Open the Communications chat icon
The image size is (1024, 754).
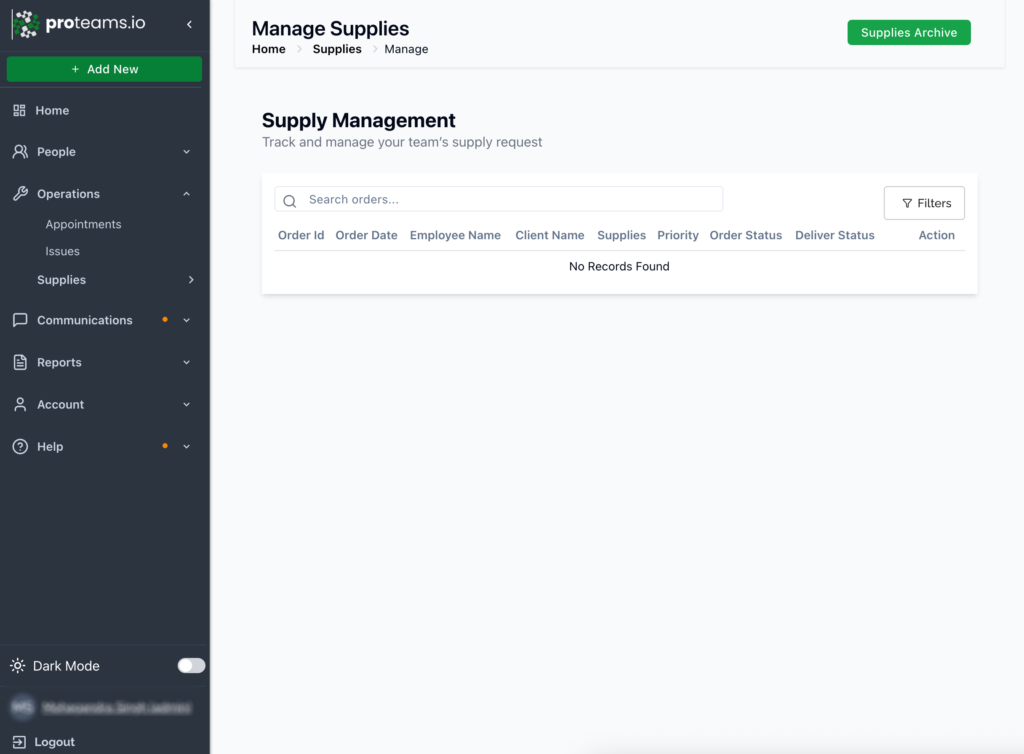click(x=20, y=320)
